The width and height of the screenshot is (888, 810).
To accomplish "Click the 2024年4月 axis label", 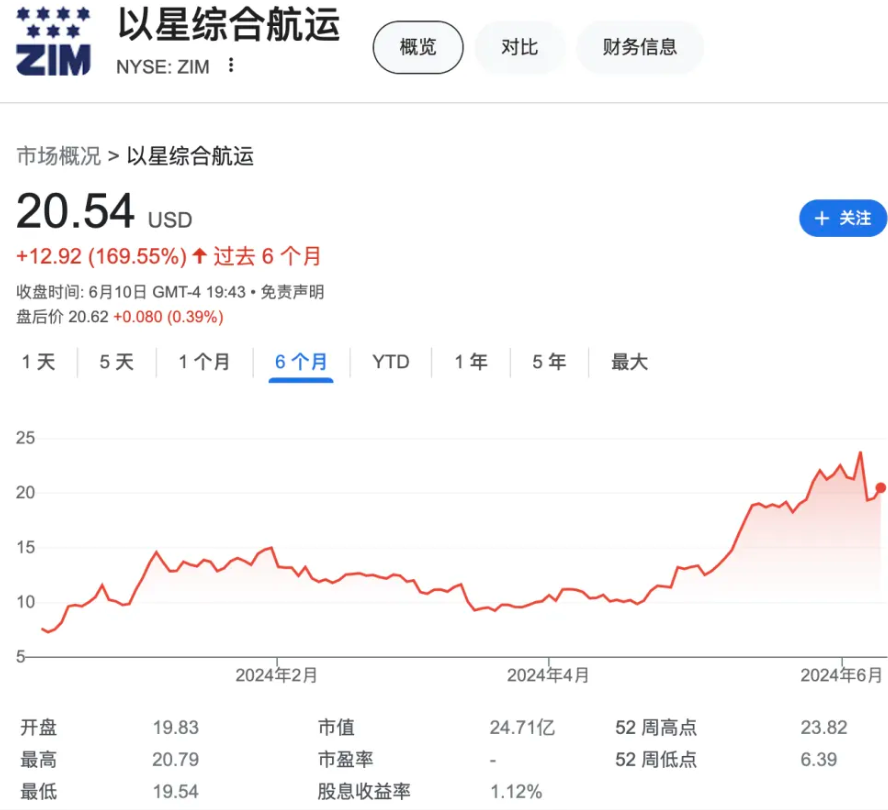I will pos(548,675).
